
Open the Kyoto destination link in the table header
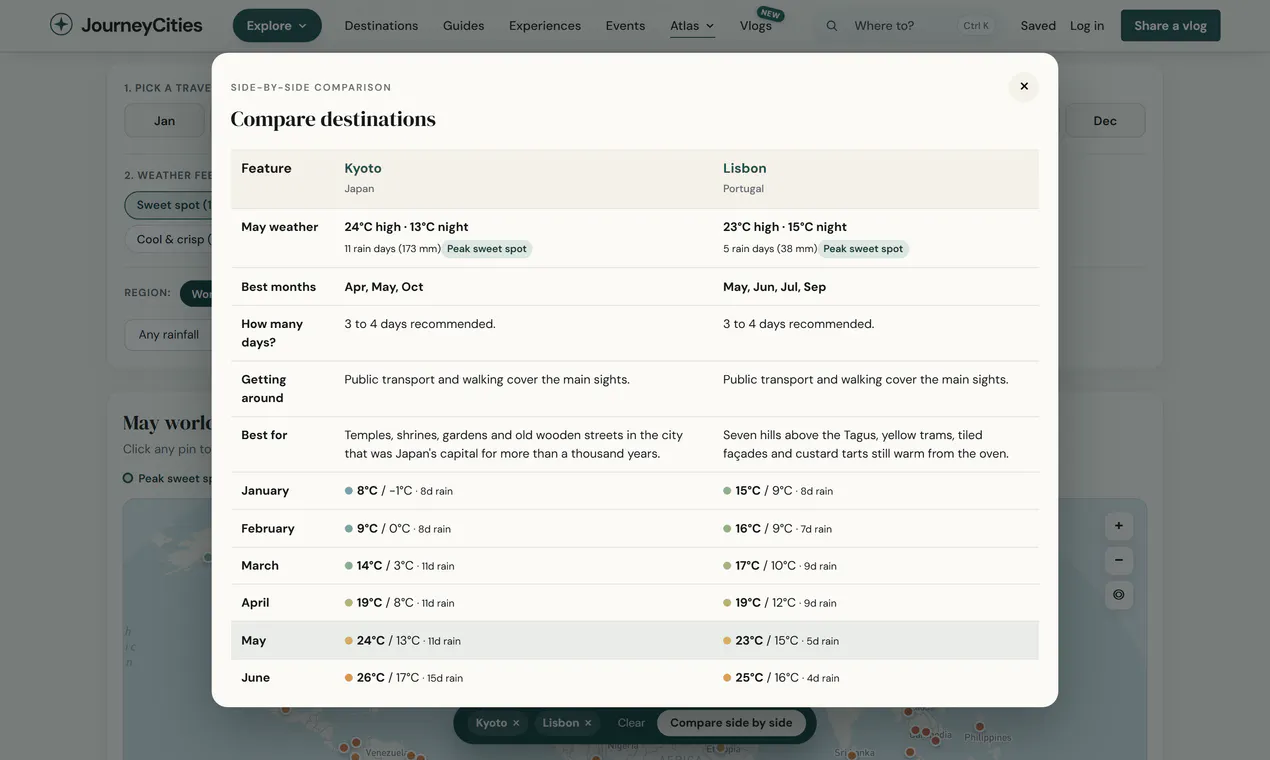coord(363,168)
